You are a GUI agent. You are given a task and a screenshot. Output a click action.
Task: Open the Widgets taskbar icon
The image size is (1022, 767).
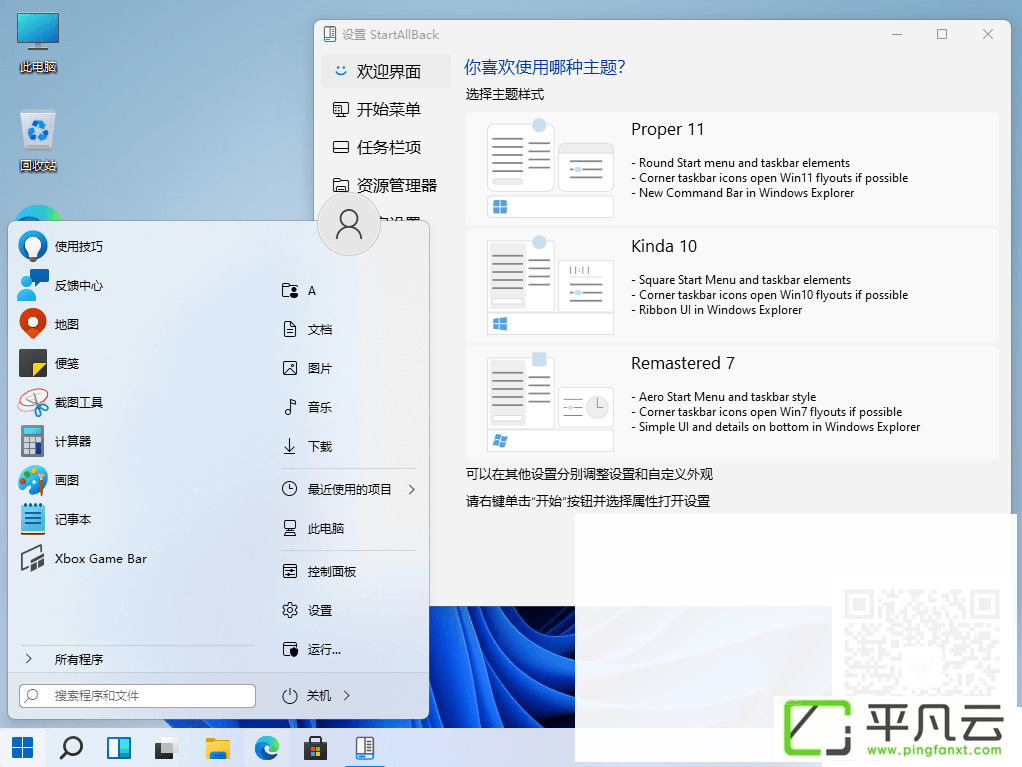click(x=119, y=748)
